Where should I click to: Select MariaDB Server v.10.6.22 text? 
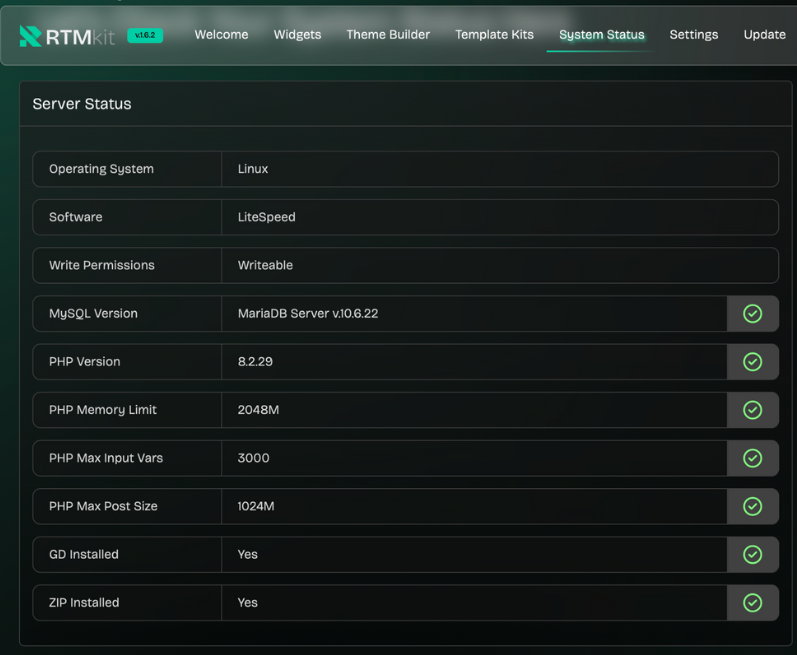pyautogui.click(x=308, y=314)
